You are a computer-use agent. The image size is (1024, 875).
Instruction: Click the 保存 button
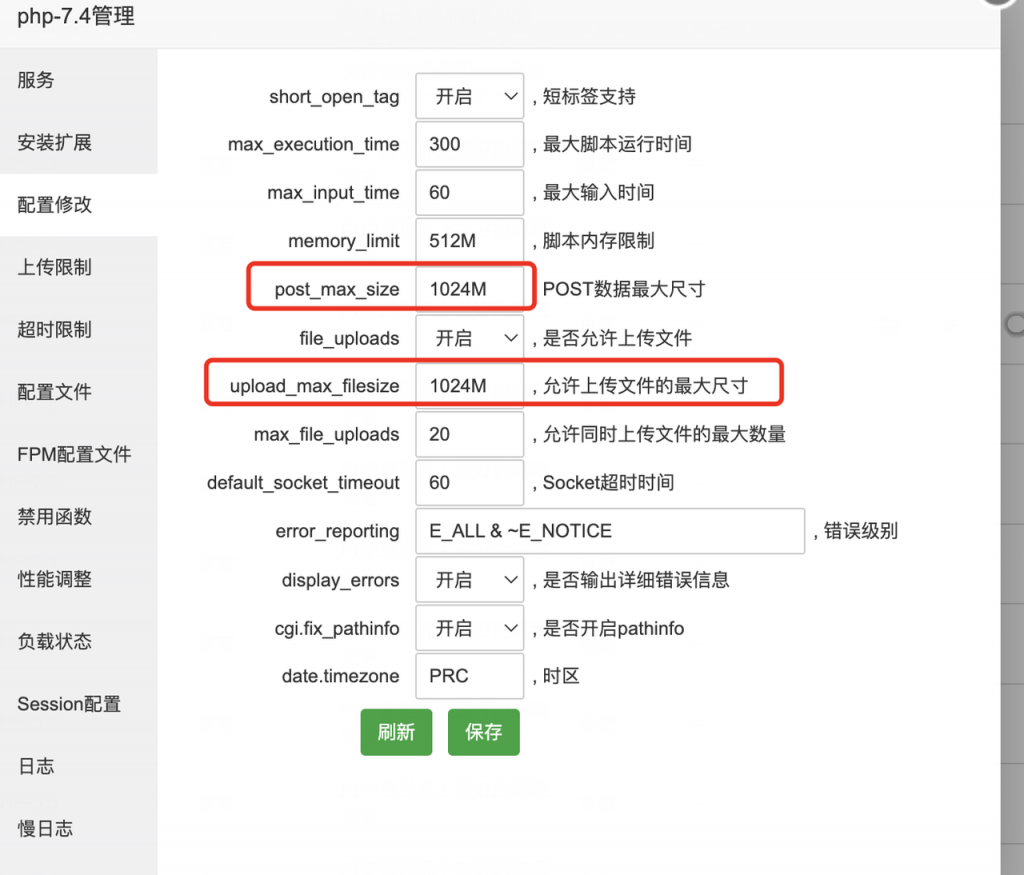(x=483, y=732)
